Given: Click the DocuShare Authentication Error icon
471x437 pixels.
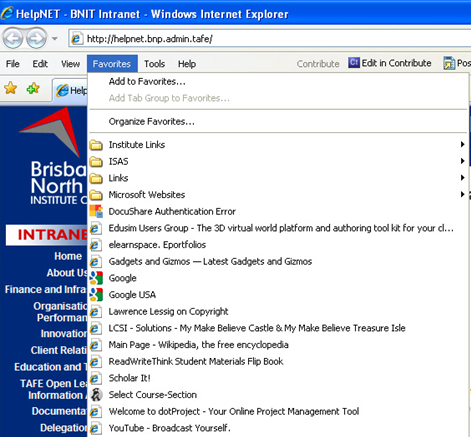Looking at the screenshot, I should [96, 211].
